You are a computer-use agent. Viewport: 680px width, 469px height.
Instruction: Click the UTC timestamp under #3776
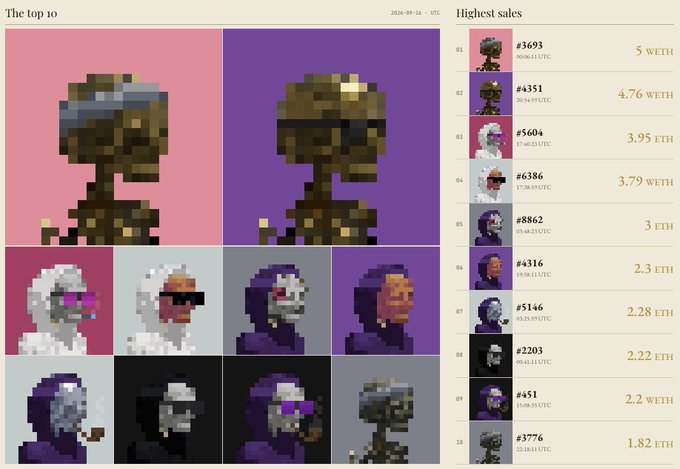tap(533, 449)
